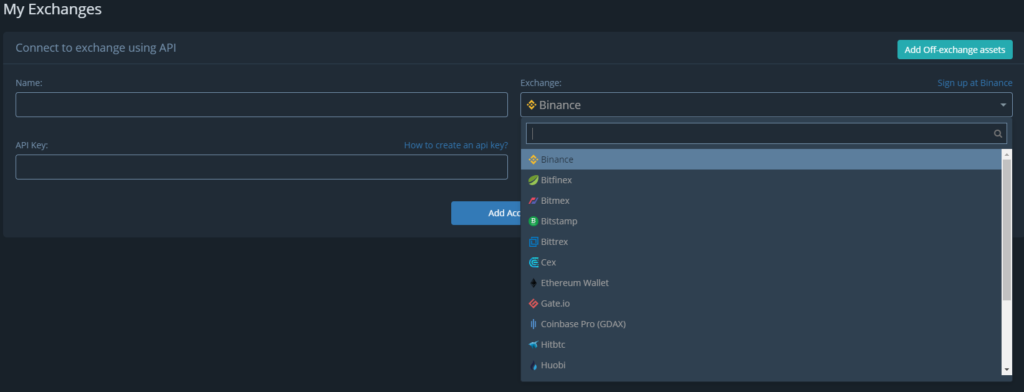Select Bitfinex from exchange list
Viewport: 1024px width, 392px height.
pos(761,180)
